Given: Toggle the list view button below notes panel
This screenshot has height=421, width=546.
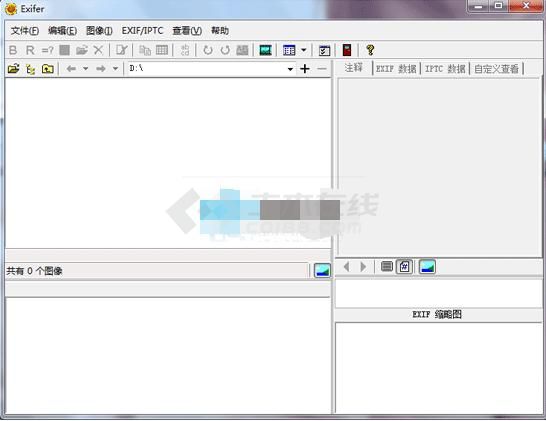Looking at the screenshot, I should pos(387,267).
